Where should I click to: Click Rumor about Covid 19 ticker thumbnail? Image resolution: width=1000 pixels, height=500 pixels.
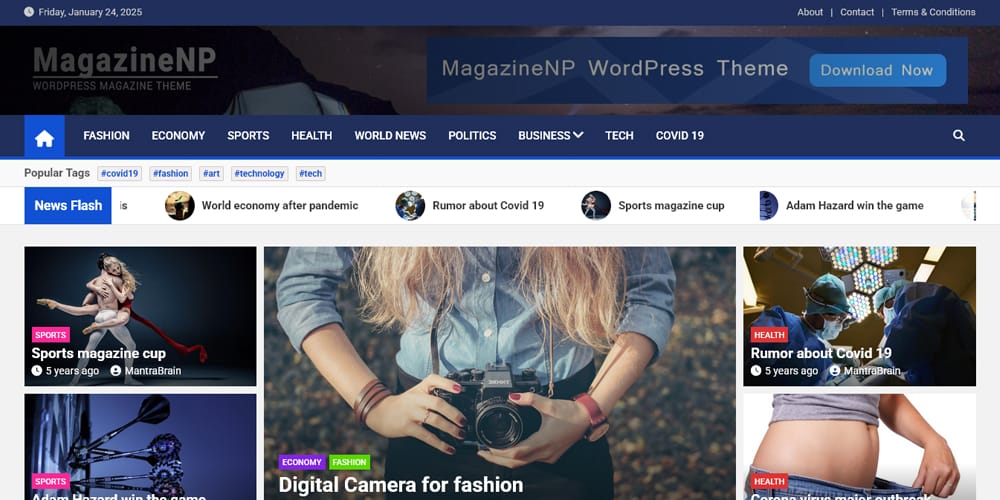(410, 205)
